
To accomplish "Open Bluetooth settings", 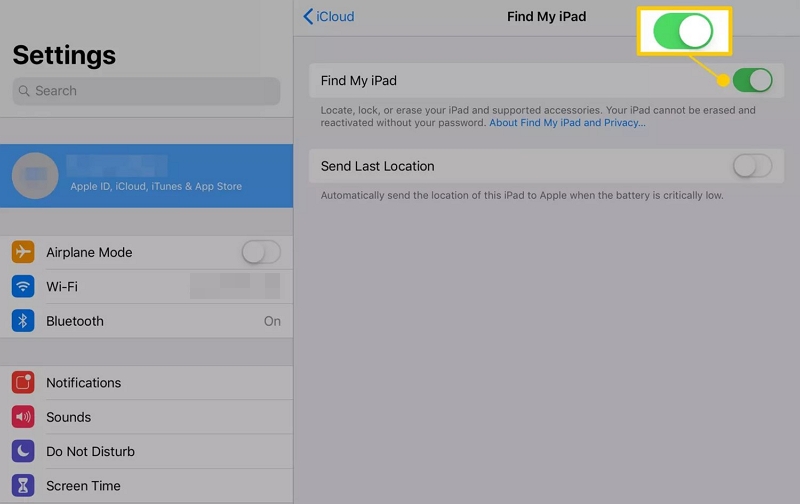I will 146,321.
